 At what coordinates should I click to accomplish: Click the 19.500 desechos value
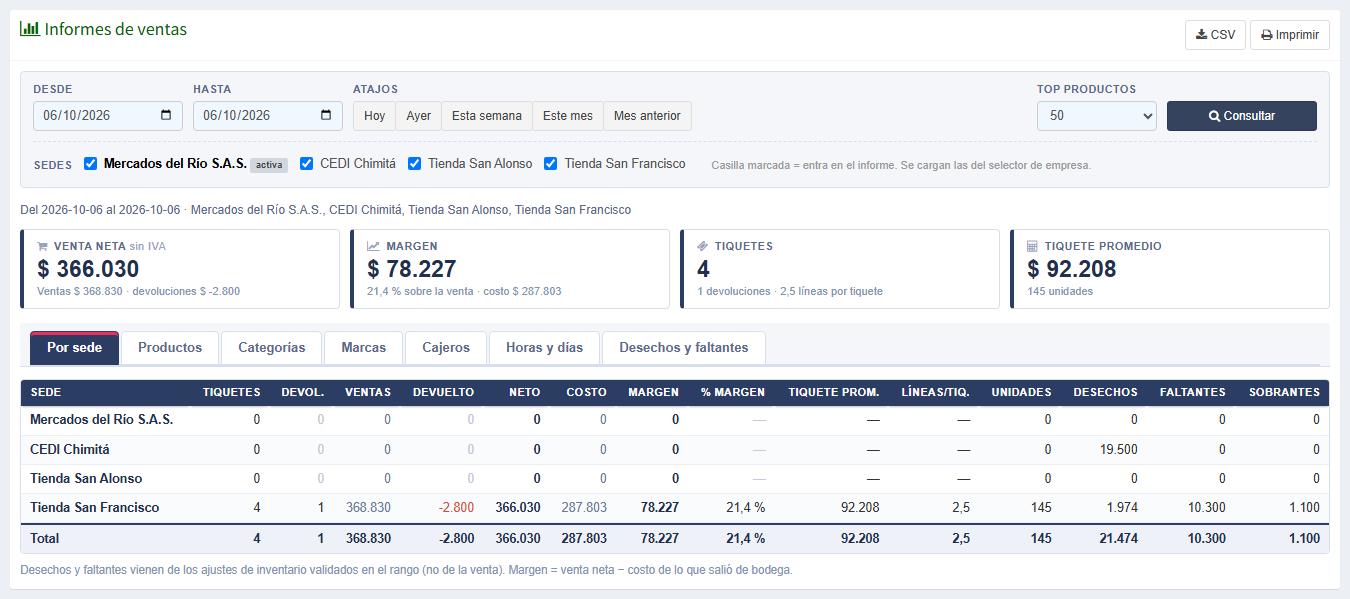(x=1119, y=450)
